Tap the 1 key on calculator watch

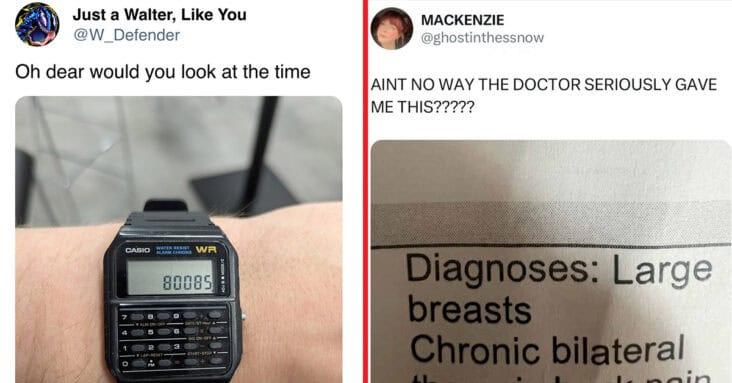138,348
